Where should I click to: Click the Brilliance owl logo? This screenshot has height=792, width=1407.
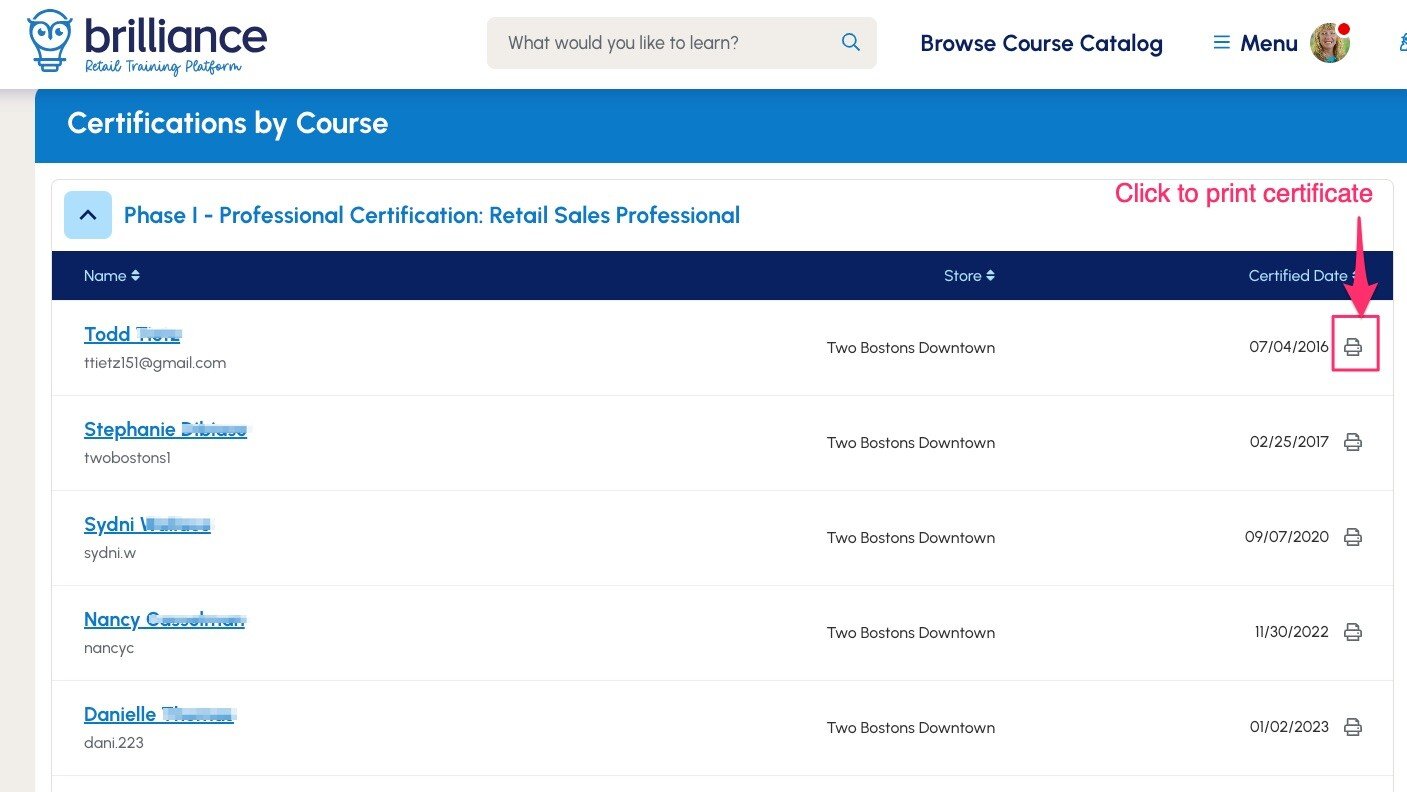50,41
